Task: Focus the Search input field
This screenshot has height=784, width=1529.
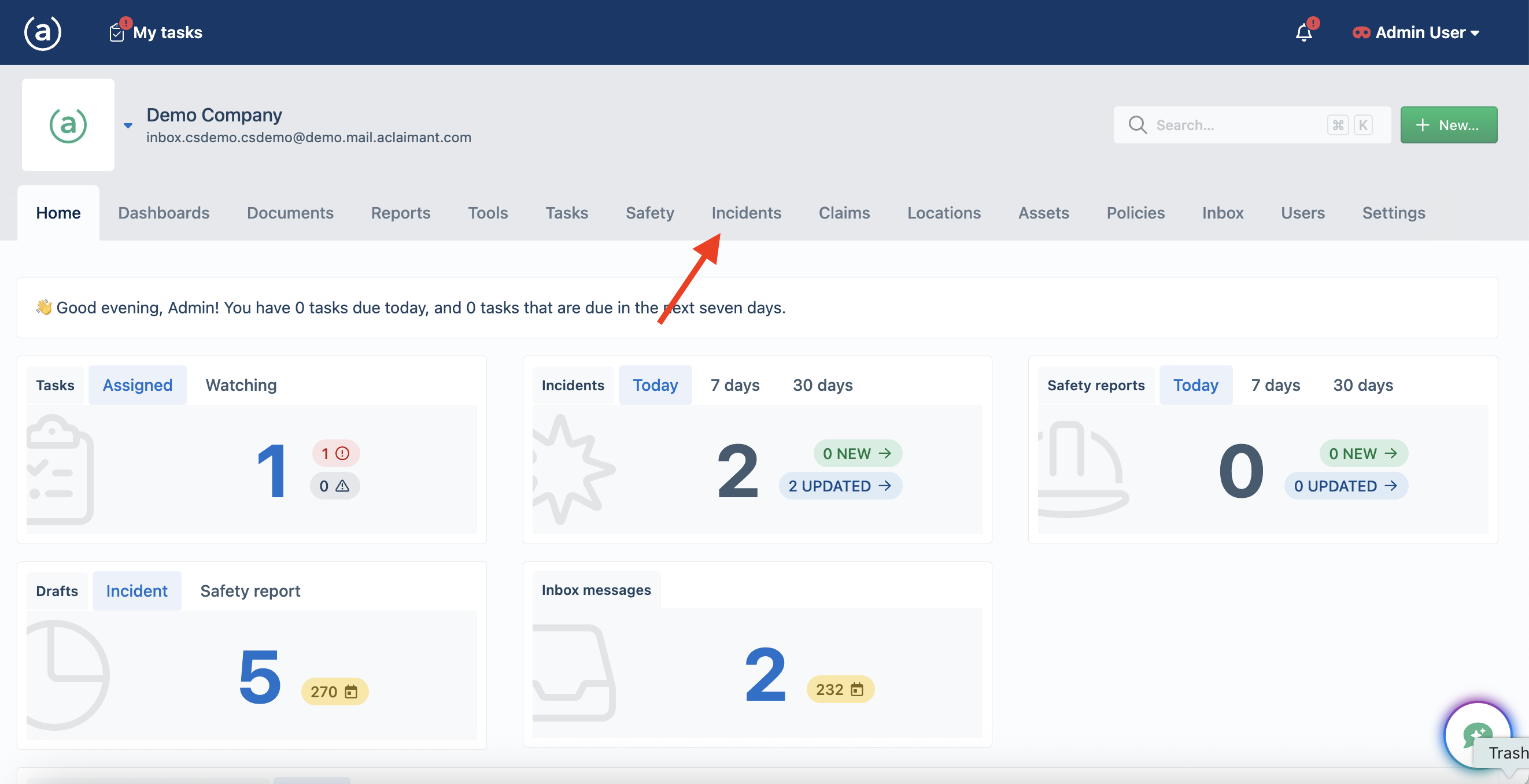Action: [x=1252, y=125]
